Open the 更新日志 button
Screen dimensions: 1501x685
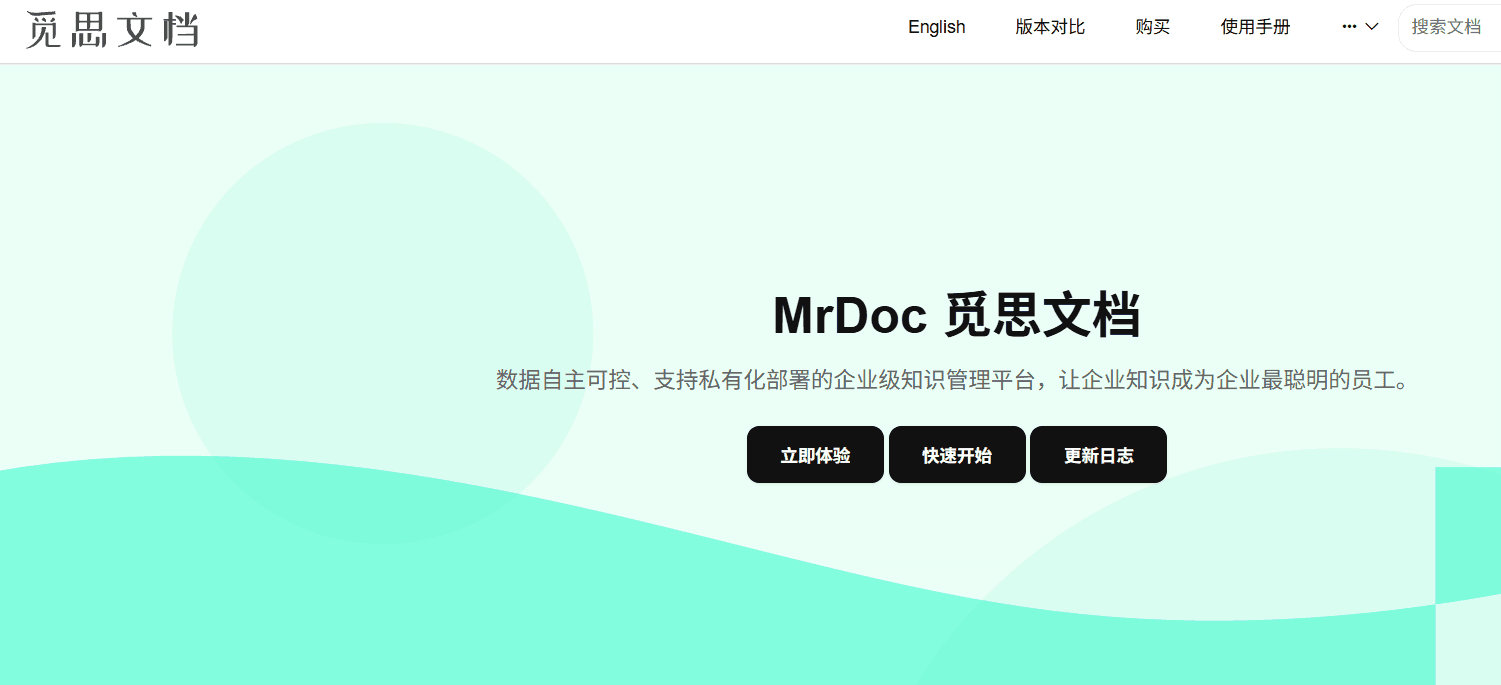[1098, 455]
